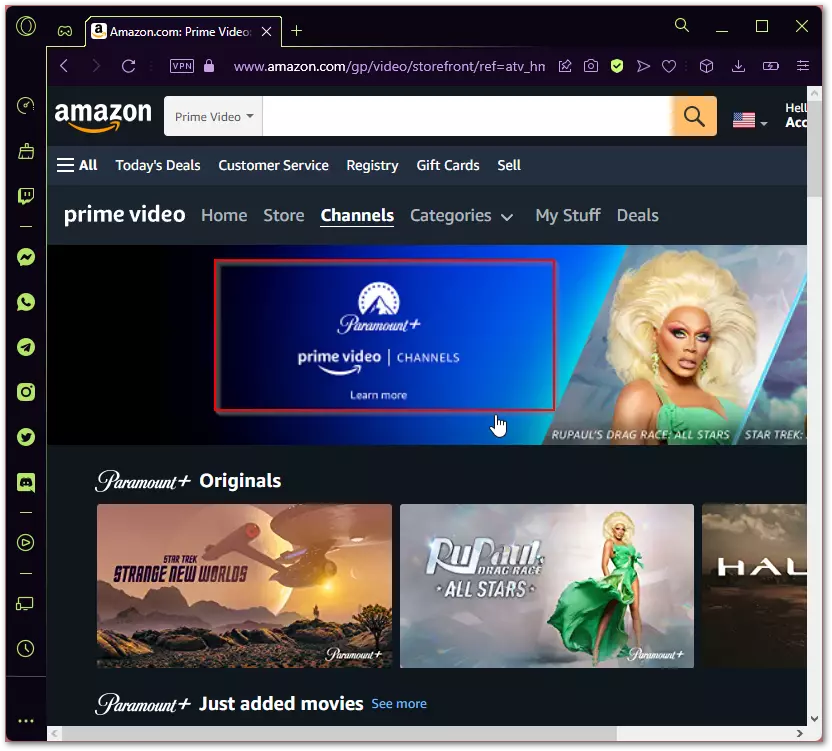Screen dimensions: 832x751
Task: Open Gift Cards link
Action: pos(448,165)
